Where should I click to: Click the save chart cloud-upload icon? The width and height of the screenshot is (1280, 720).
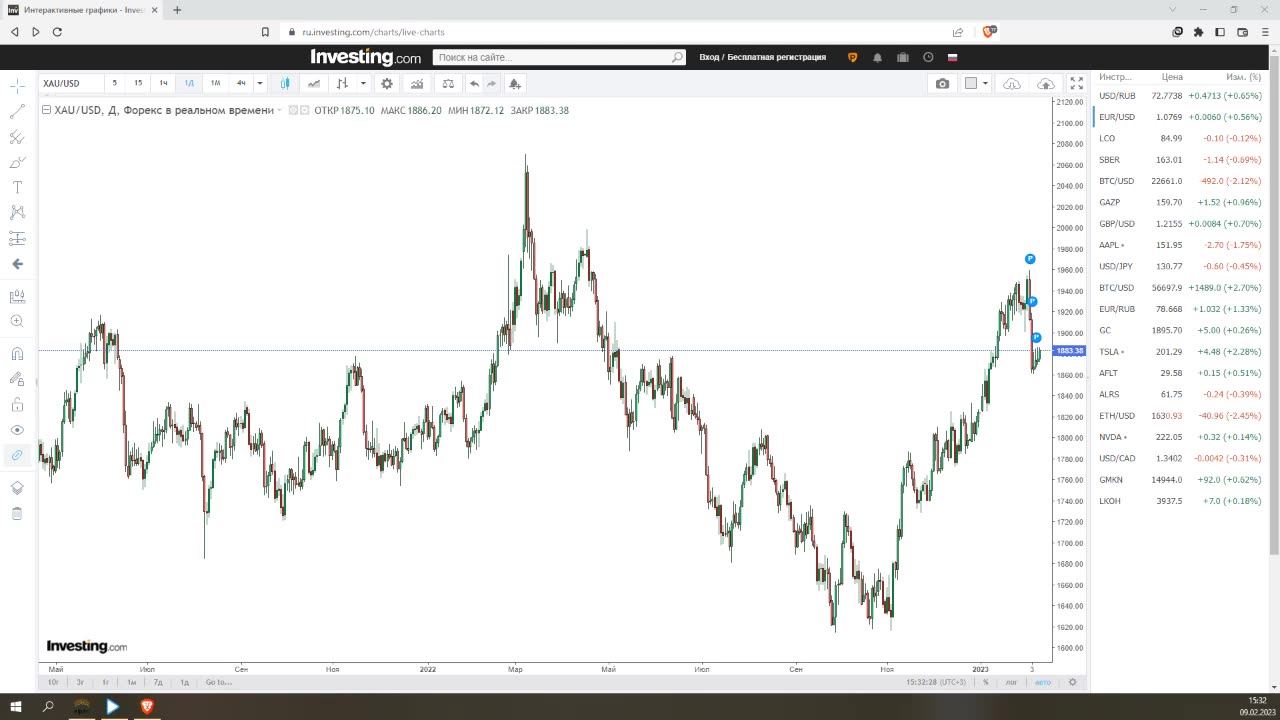click(x=1046, y=84)
